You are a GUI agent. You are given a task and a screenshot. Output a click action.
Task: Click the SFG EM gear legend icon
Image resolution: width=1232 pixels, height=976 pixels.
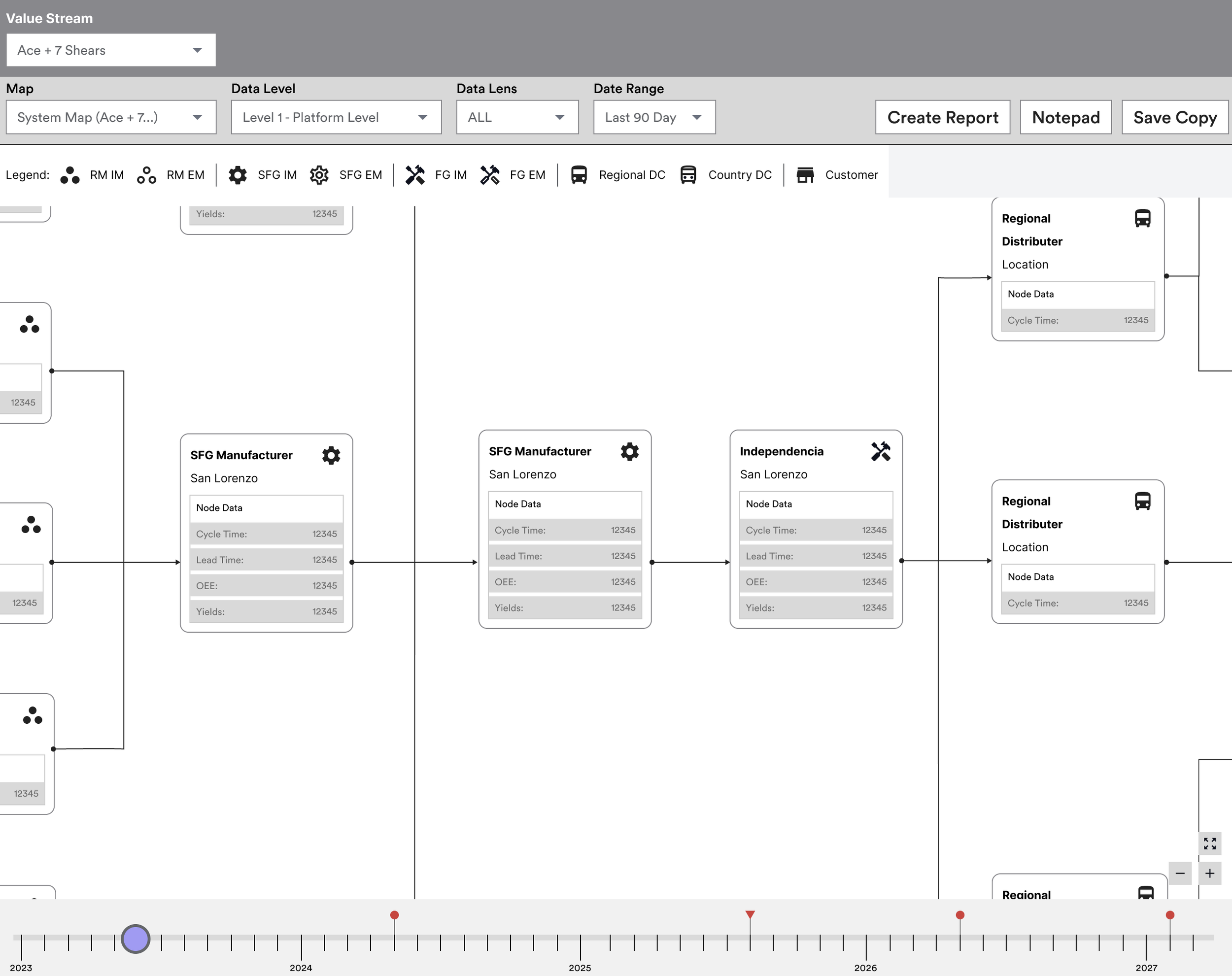click(x=319, y=175)
